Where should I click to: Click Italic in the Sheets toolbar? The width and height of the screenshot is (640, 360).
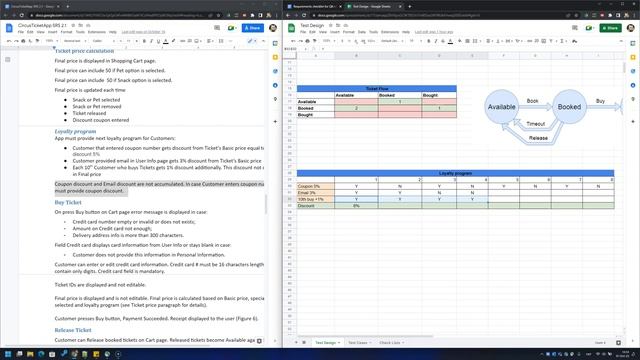[x=436, y=41]
